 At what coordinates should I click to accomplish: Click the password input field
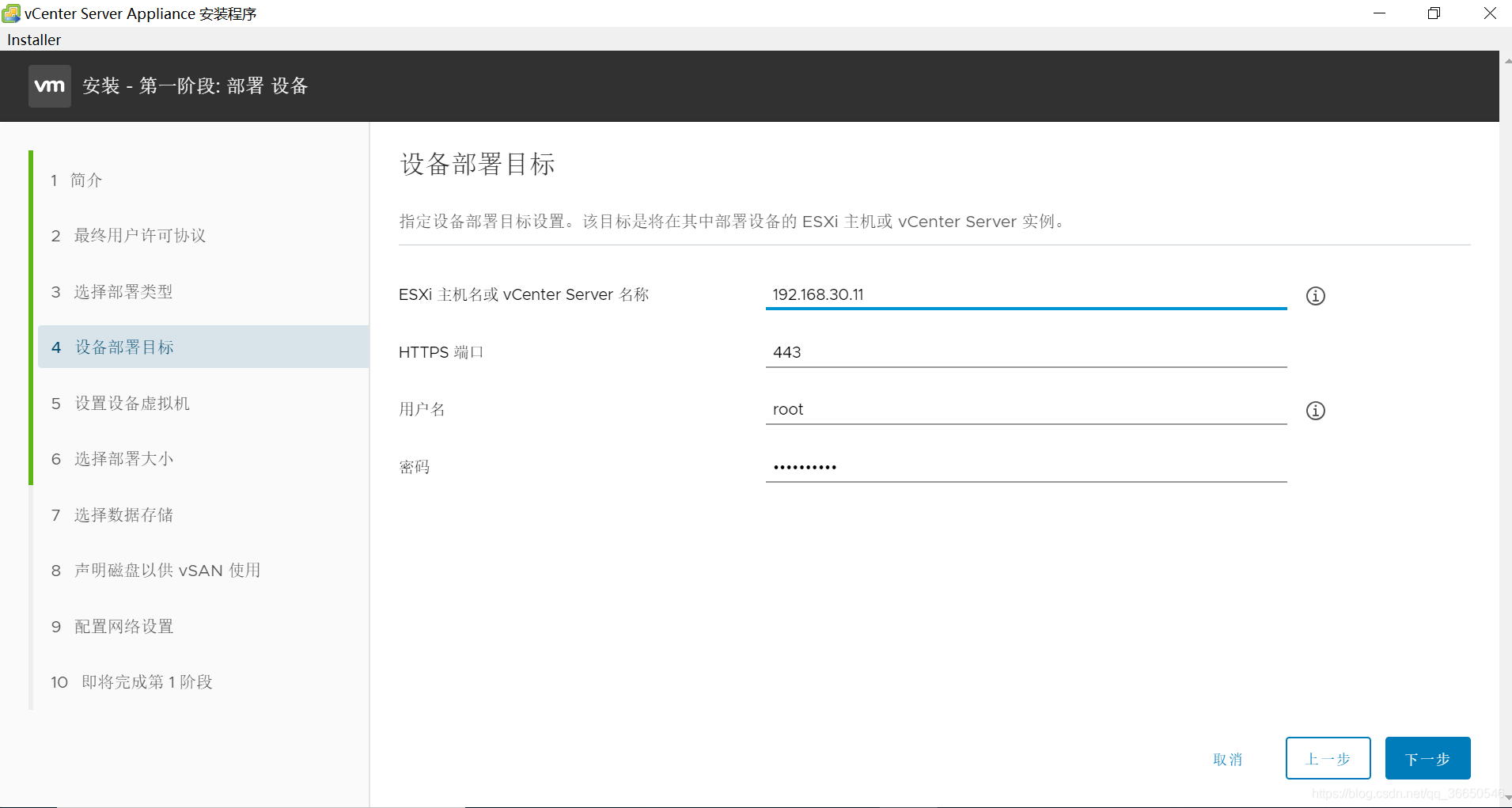1026,467
